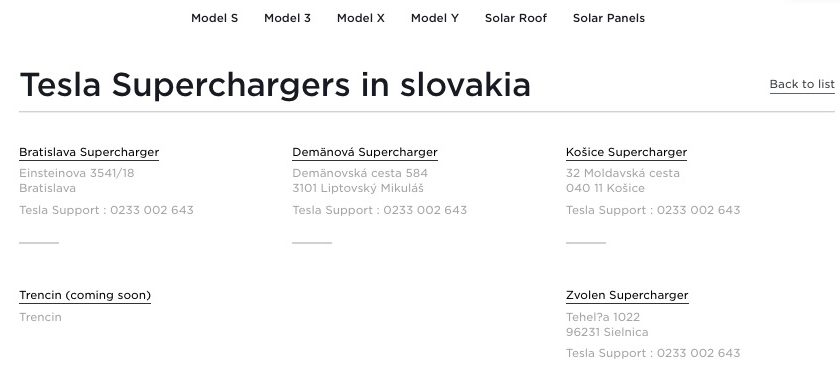The width and height of the screenshot is (840, 388).
Task: Click the Demänovská cesta 584 address
Action: pyautogui.click(x=360, y=173)
